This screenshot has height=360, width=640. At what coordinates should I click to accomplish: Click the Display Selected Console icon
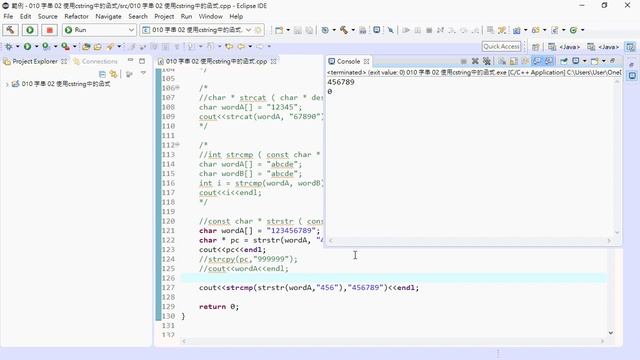576,61
